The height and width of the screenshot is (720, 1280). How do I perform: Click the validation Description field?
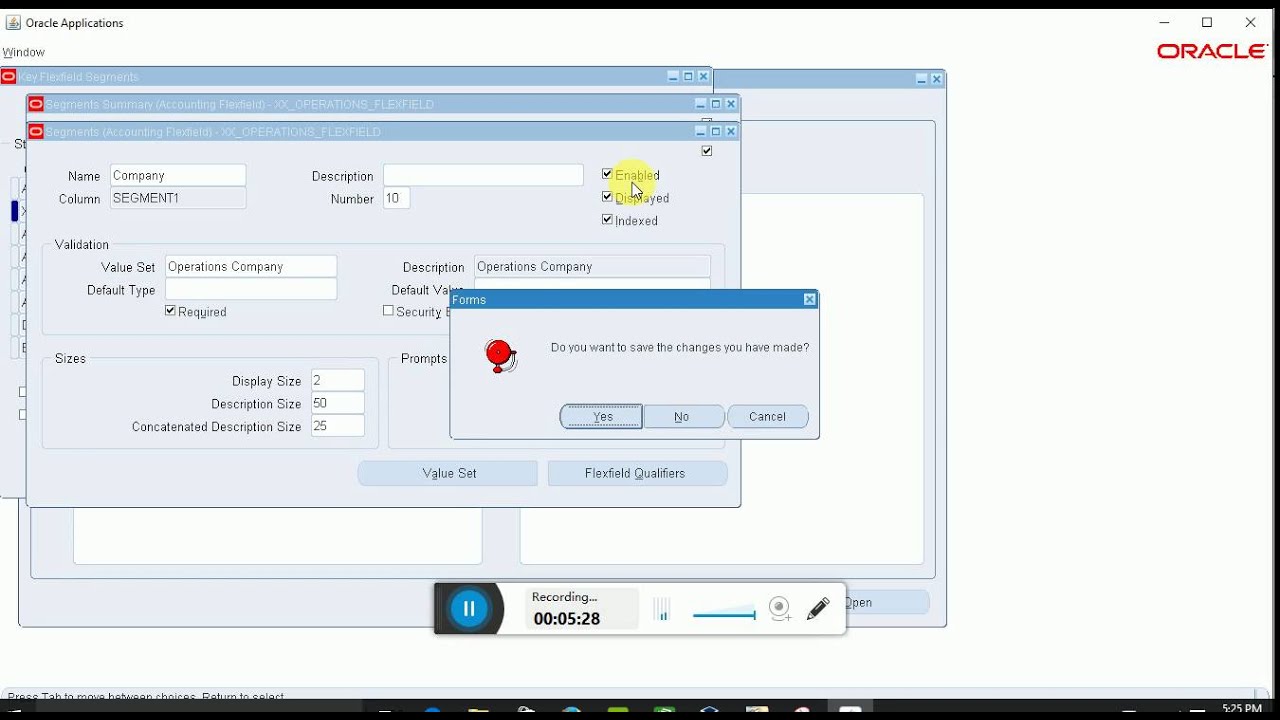point(592,266)
